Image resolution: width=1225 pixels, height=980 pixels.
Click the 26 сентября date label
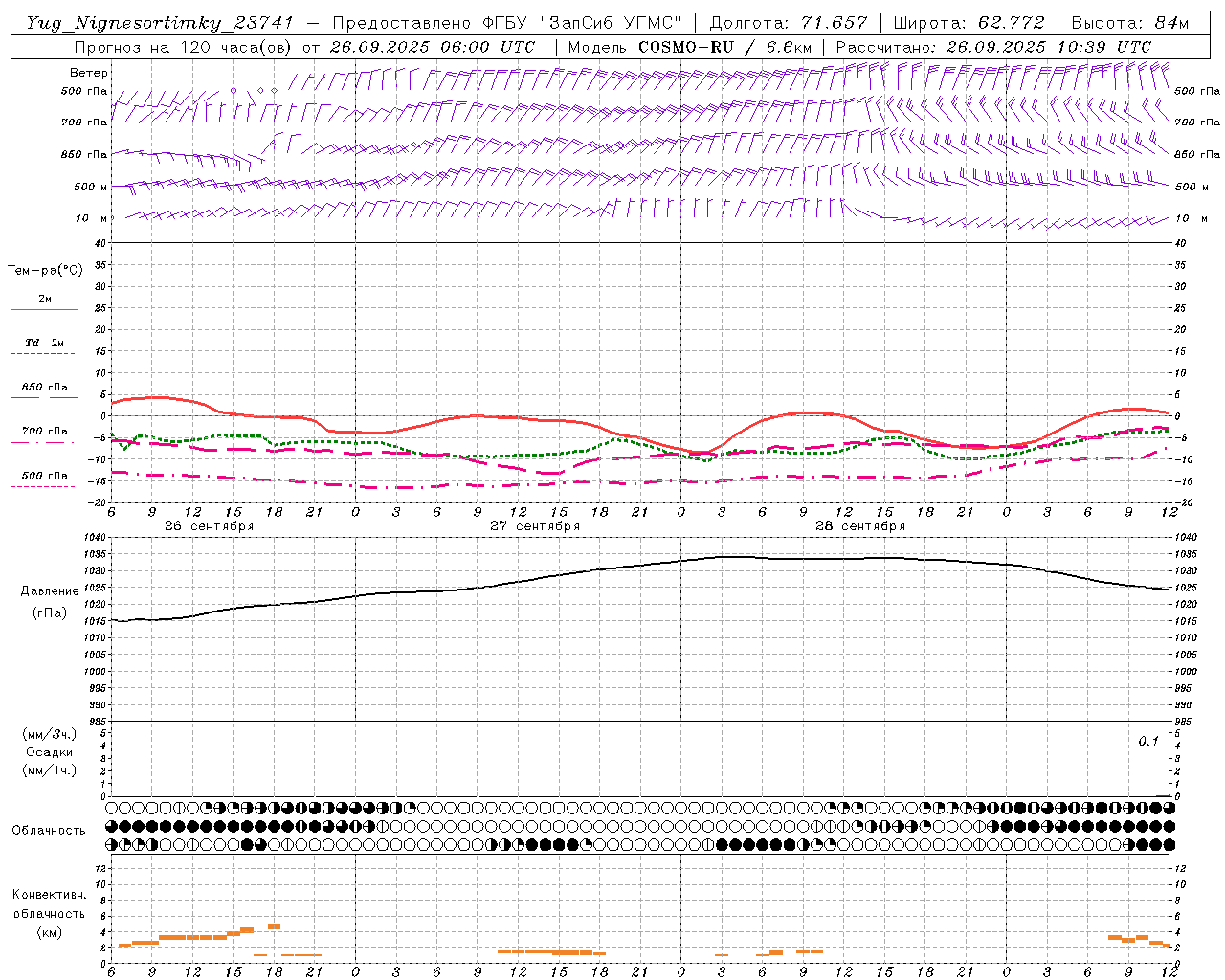pos(210,525)
